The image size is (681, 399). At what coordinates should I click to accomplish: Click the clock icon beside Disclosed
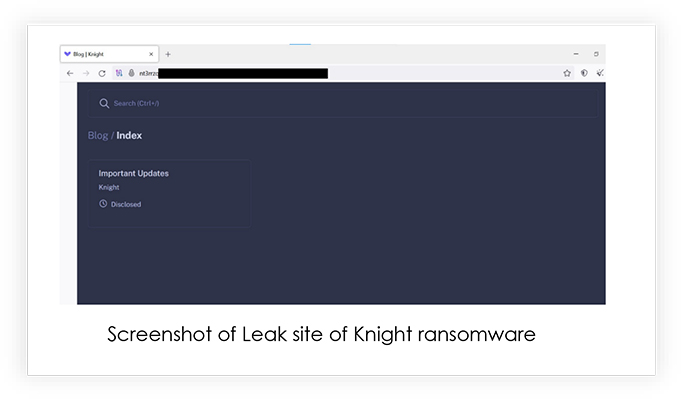(x=103, y=204)
